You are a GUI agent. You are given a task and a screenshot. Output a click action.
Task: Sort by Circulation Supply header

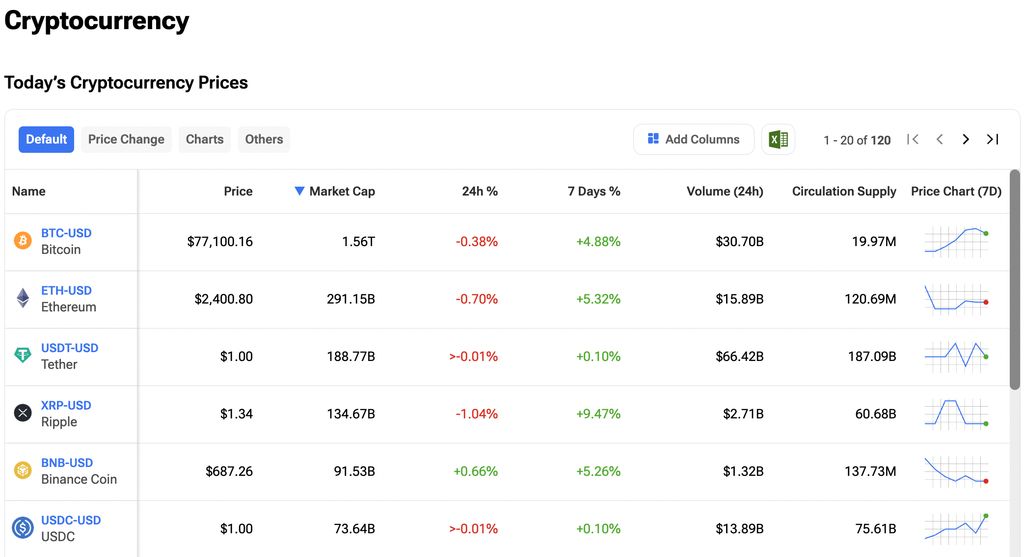pos(844,191)
